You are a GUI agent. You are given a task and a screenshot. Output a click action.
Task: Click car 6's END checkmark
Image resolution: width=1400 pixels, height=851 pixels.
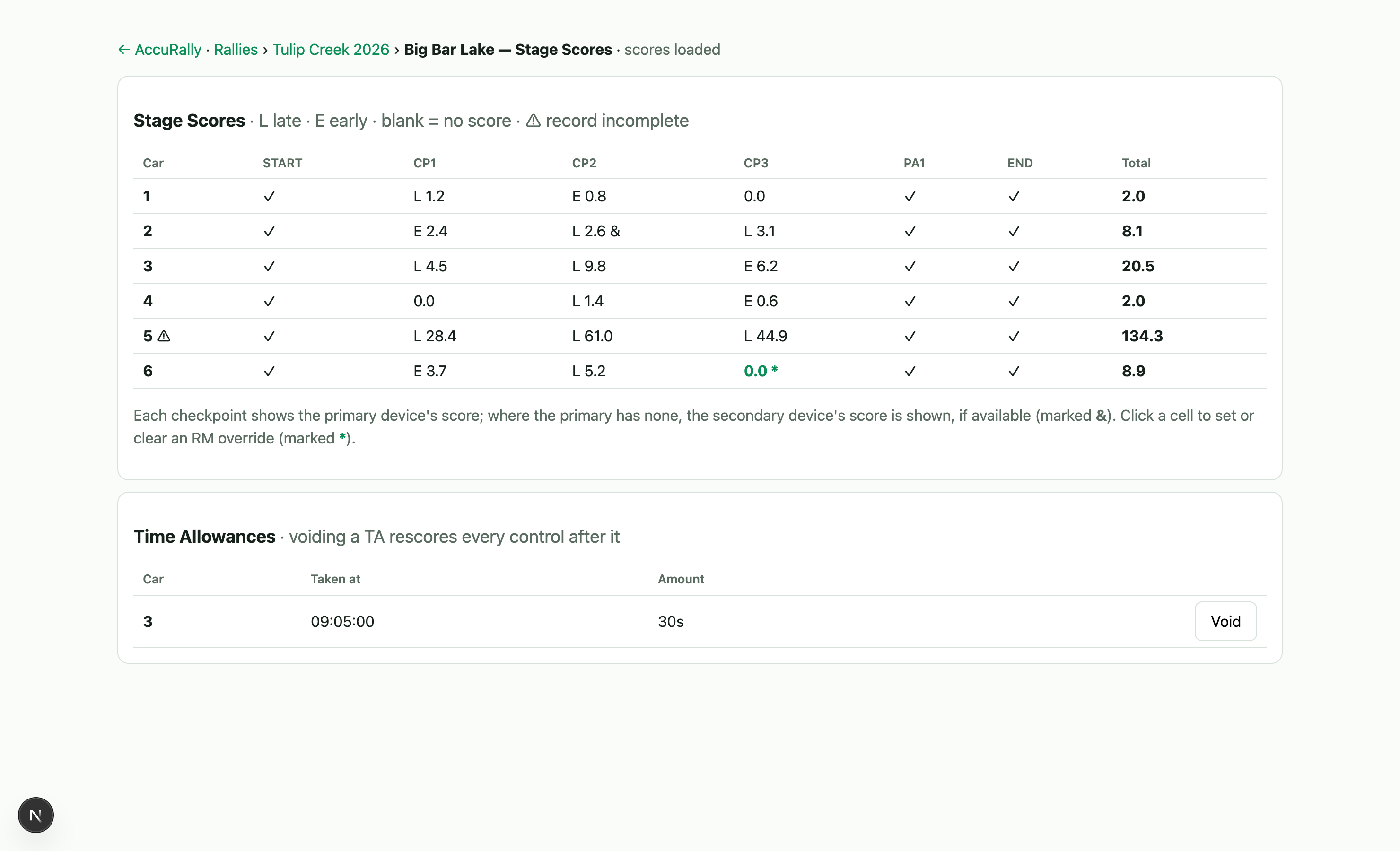(x=1014, y=372)
